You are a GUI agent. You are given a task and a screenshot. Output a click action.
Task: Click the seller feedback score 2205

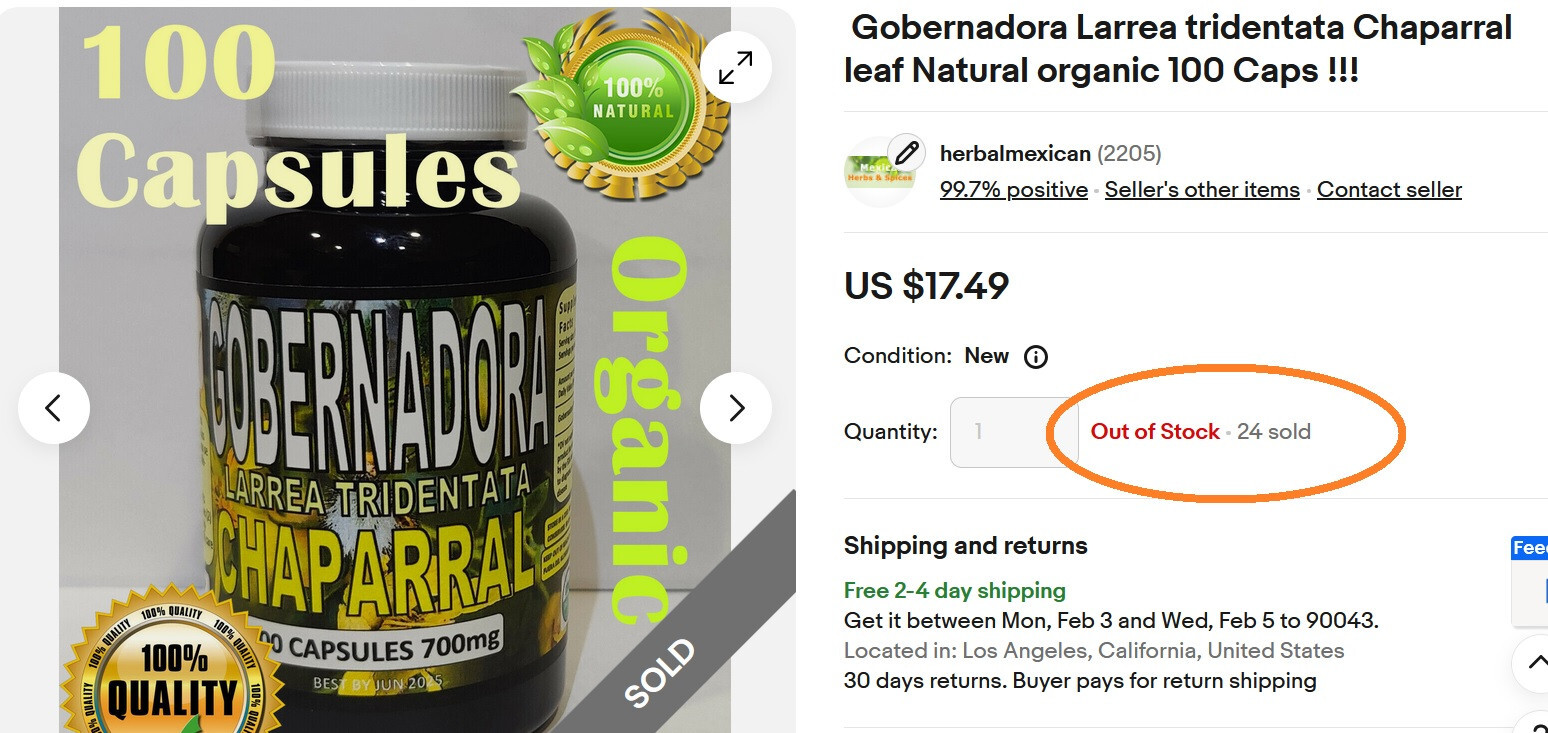[x=1129, y=154]
